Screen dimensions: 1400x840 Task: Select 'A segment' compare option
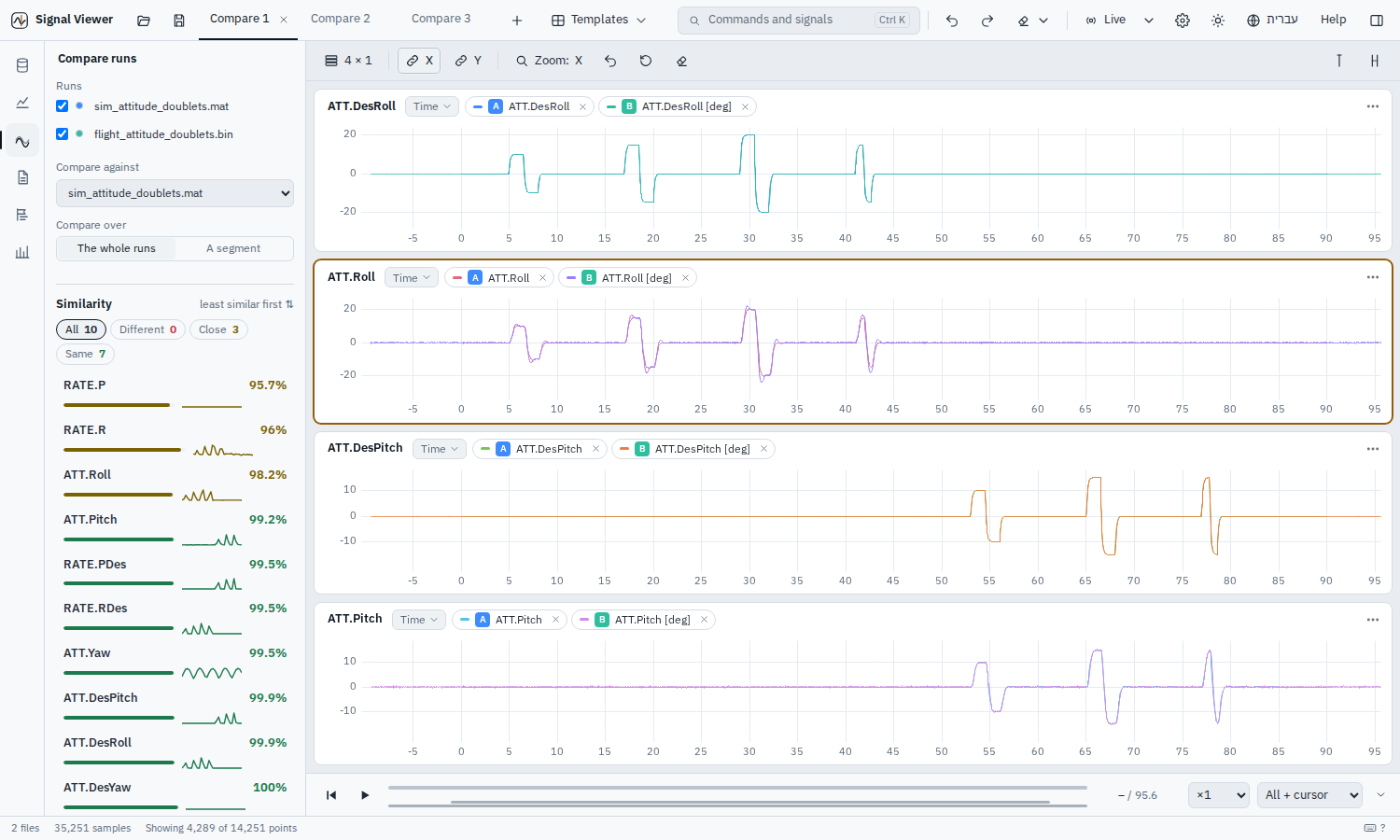pos(233,248)
